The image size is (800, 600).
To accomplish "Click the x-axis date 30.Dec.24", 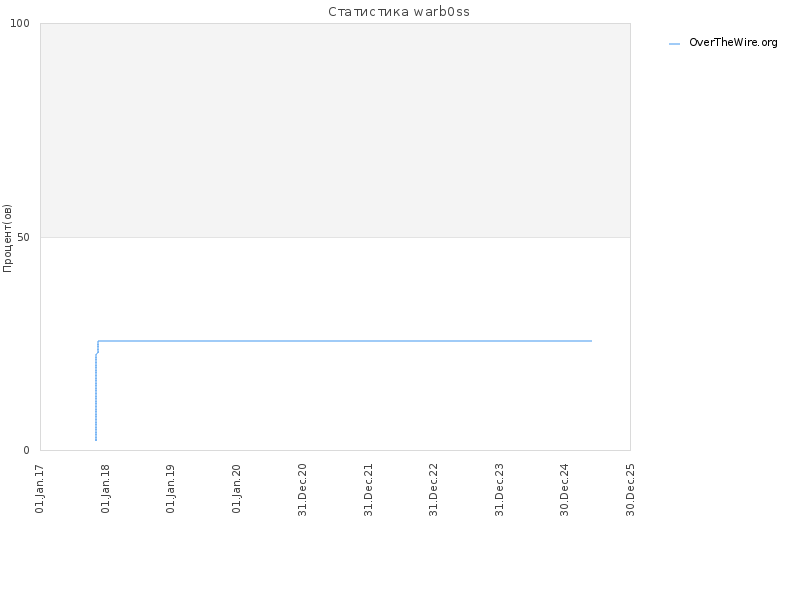I will click(564, 490).
